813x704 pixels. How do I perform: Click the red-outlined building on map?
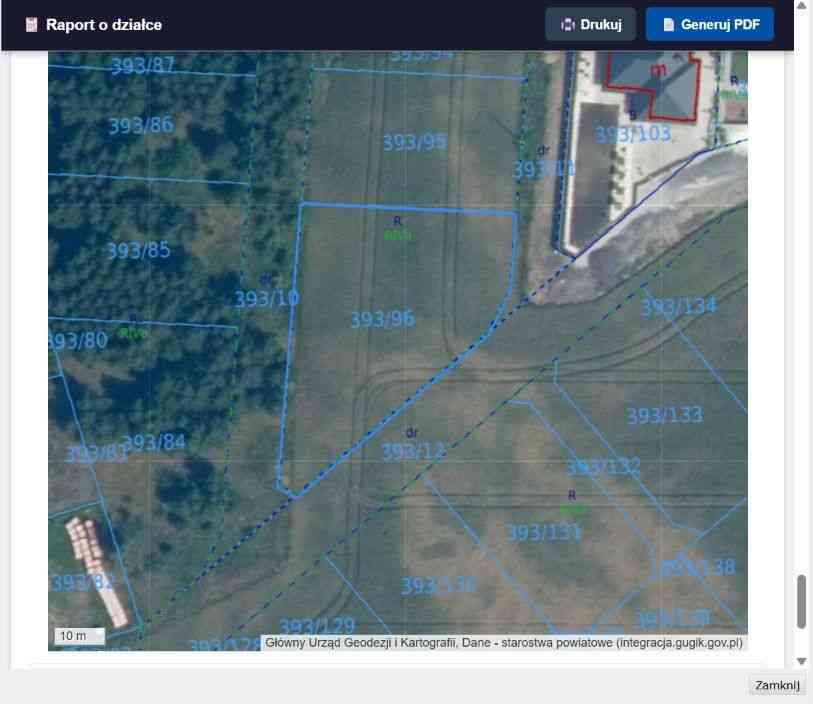[x=654, y=86]
